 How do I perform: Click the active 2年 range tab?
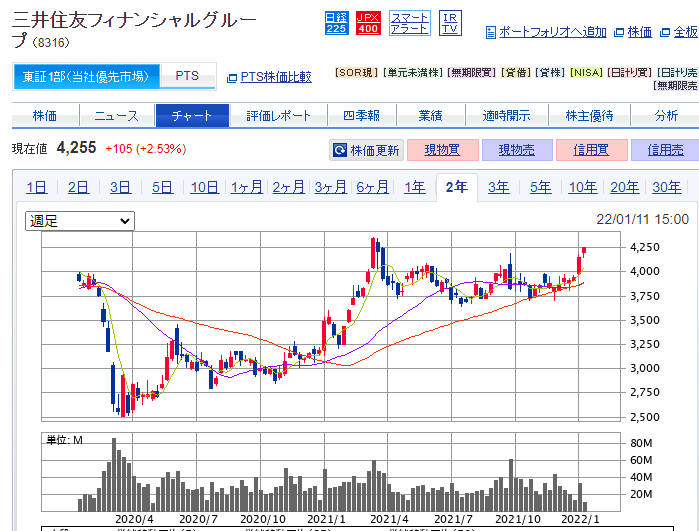pos(457,187)
